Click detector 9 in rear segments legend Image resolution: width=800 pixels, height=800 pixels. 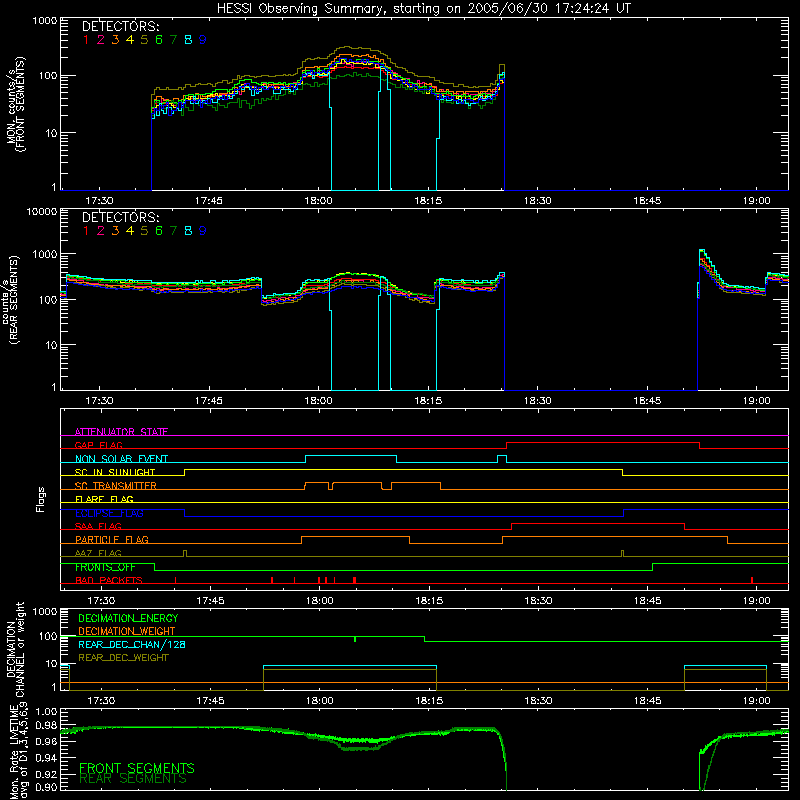click(203, 231)
